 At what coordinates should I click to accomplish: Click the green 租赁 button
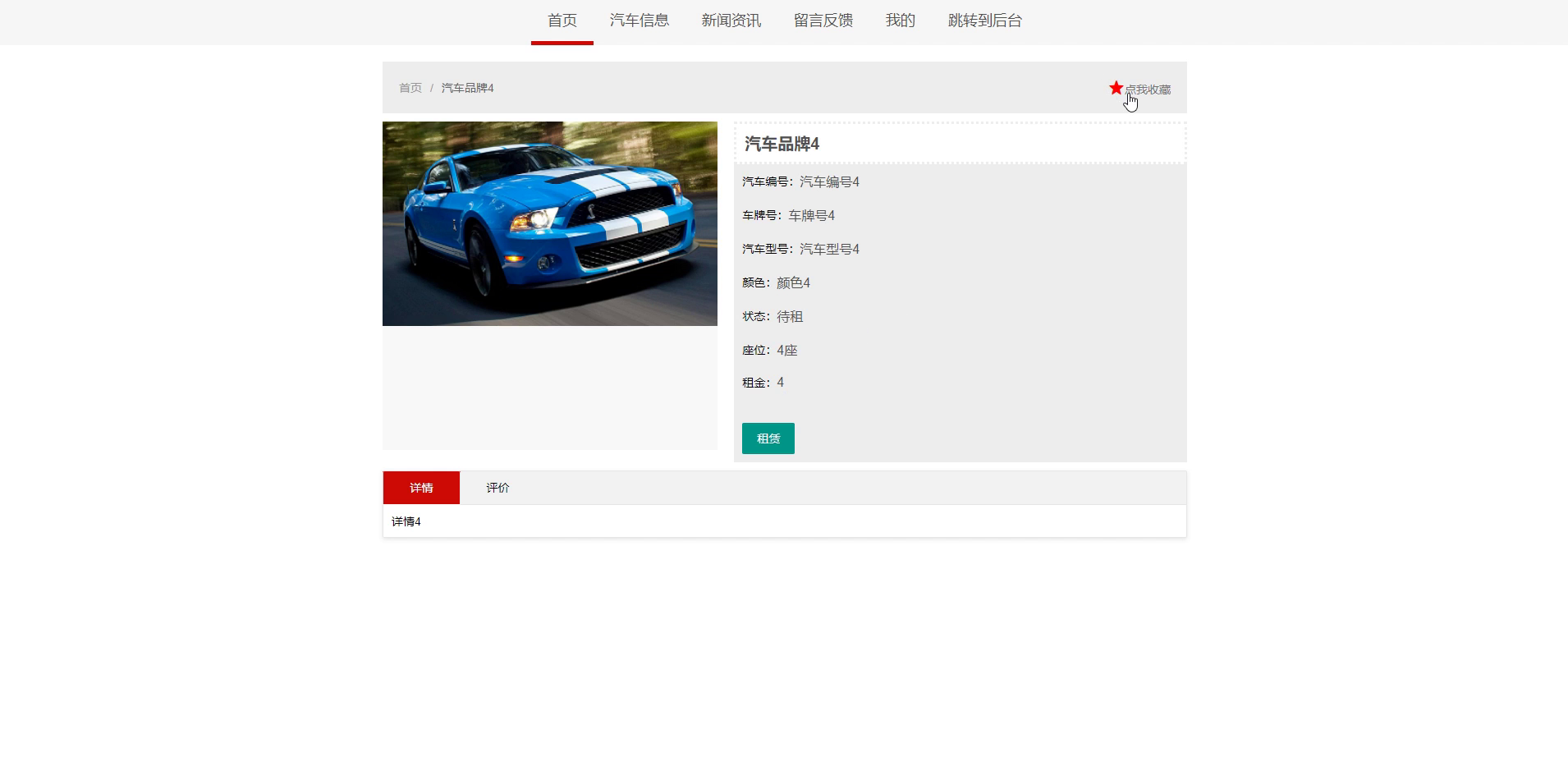click(768, 438)
